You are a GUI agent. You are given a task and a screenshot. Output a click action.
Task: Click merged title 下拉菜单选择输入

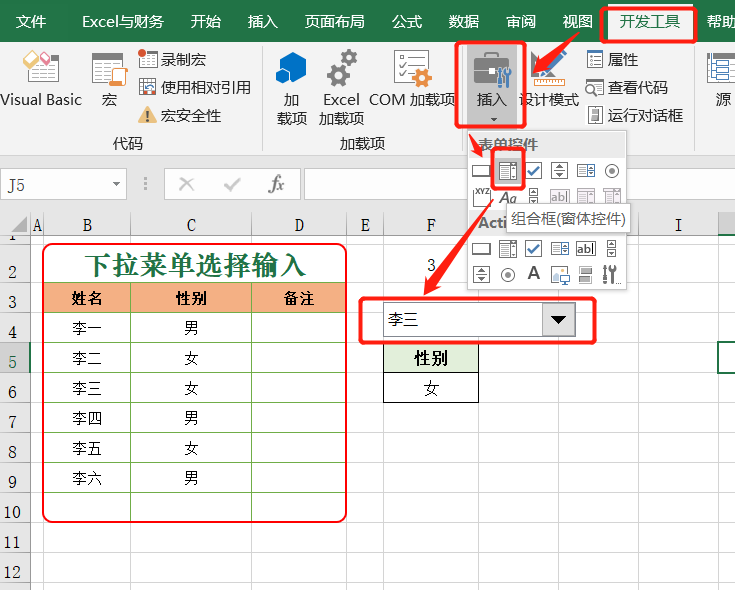pyautogui.click(x=195, y=265)
